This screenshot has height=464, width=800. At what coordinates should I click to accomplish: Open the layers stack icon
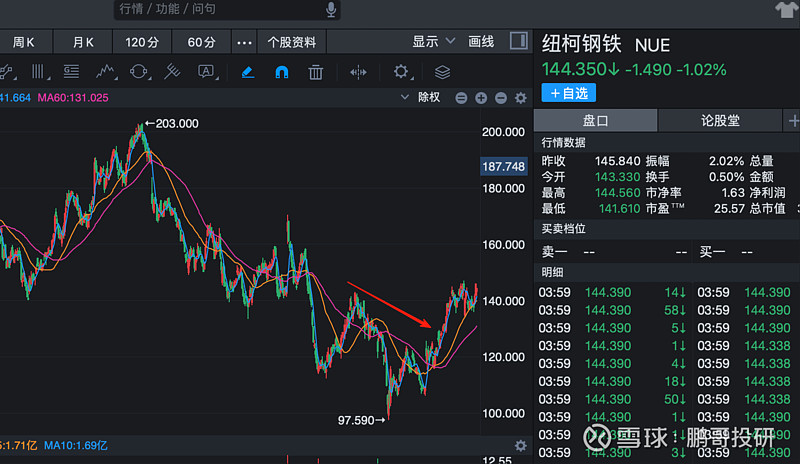coord(442,72)
